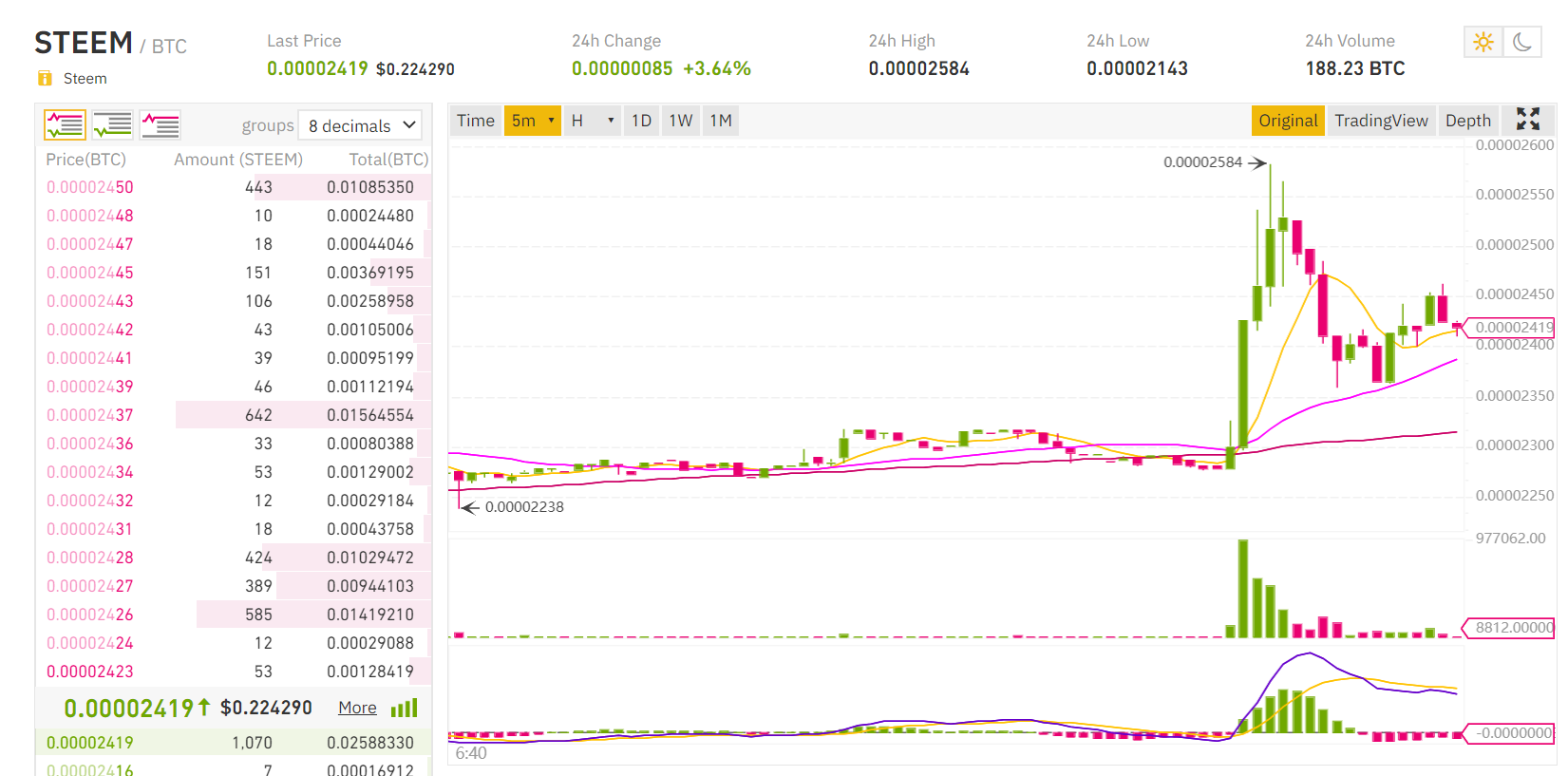Show sell orders only view icon

(x=160, y=124)
